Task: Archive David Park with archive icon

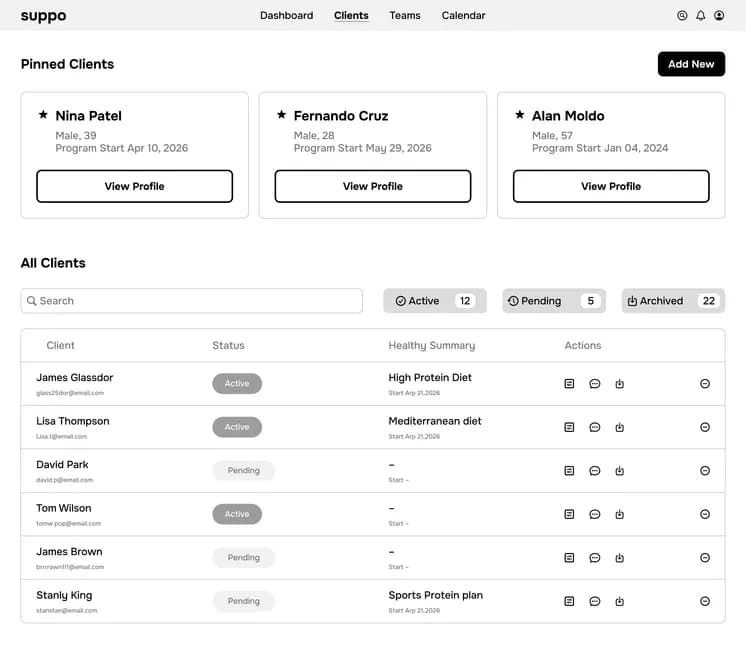Action: coord(619,471)
